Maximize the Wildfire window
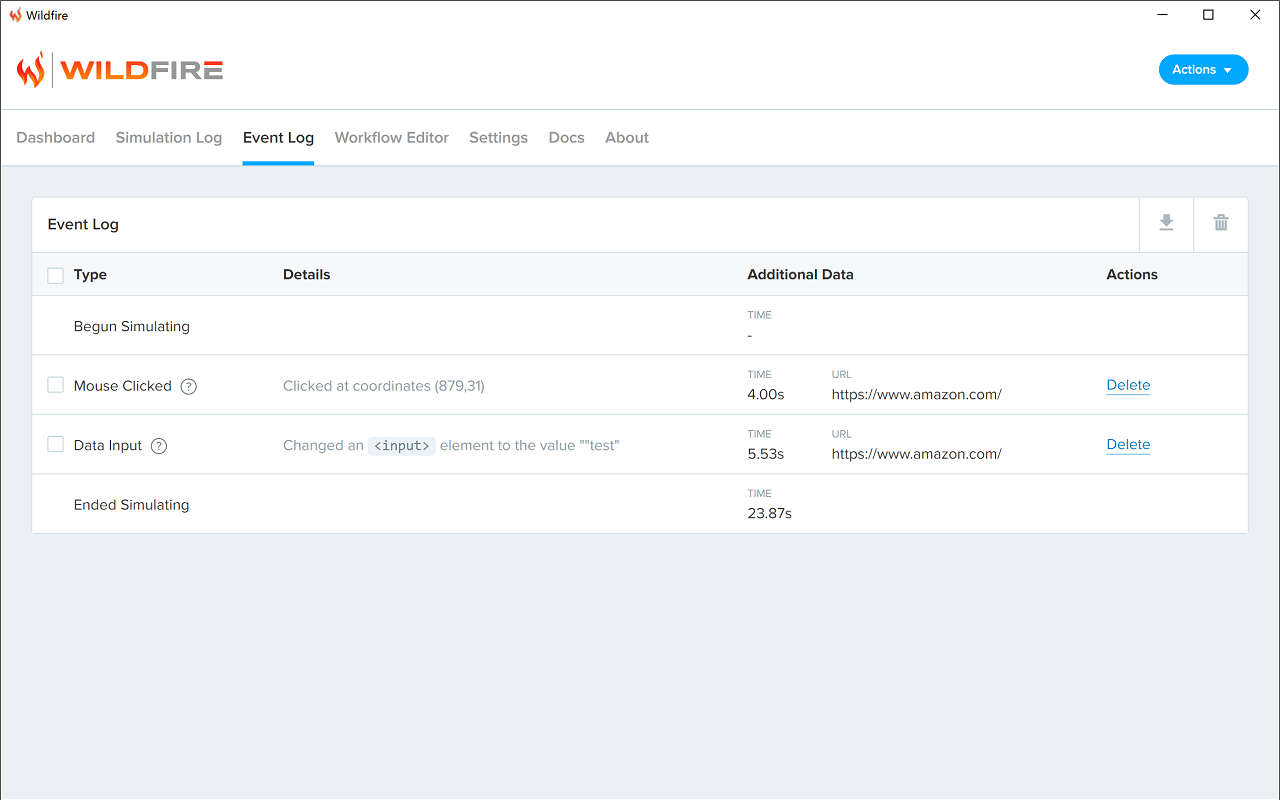1280x800 pixels. 1208,15
